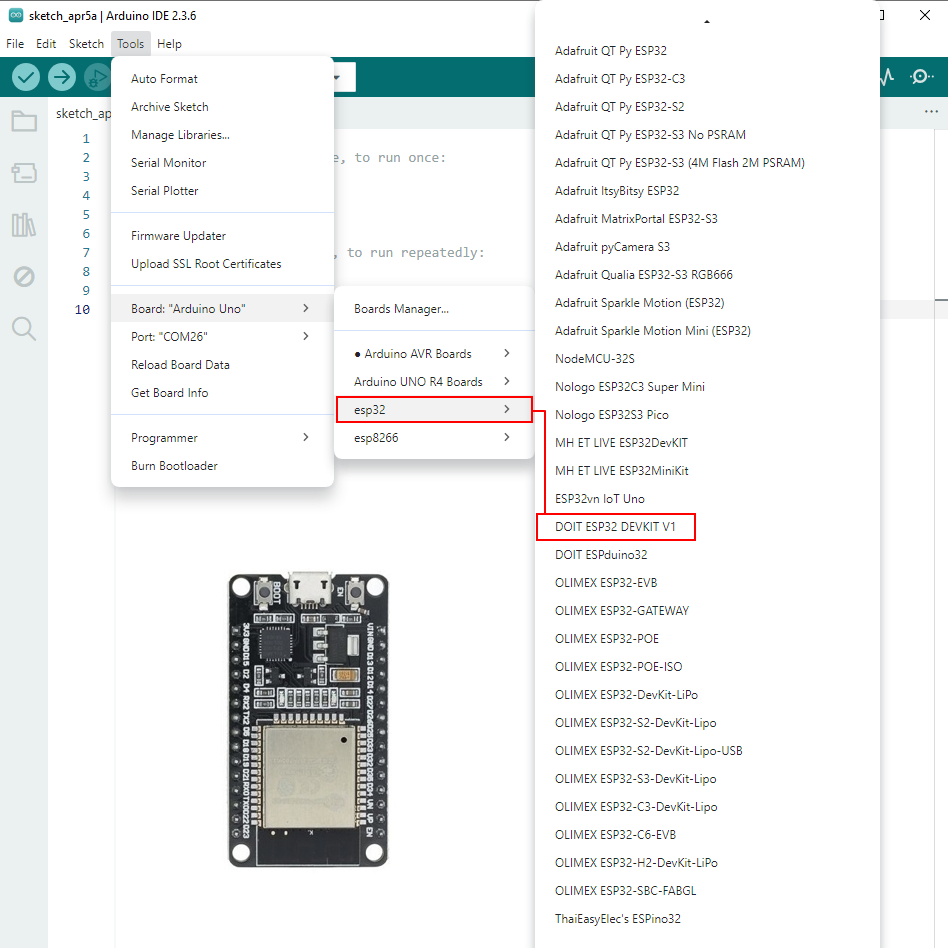
Task: Open the Search magnifier in sidebar
Action: pos(24,329)
